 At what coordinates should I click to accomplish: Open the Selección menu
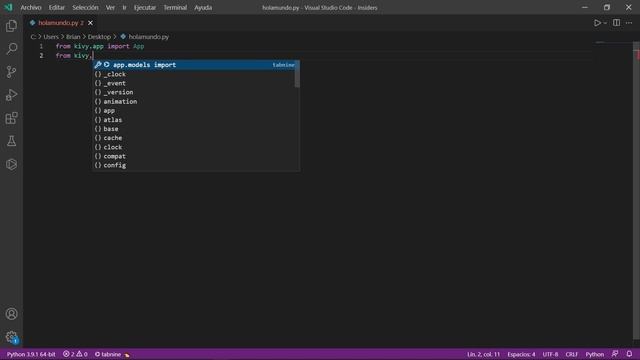coord(85,7)
